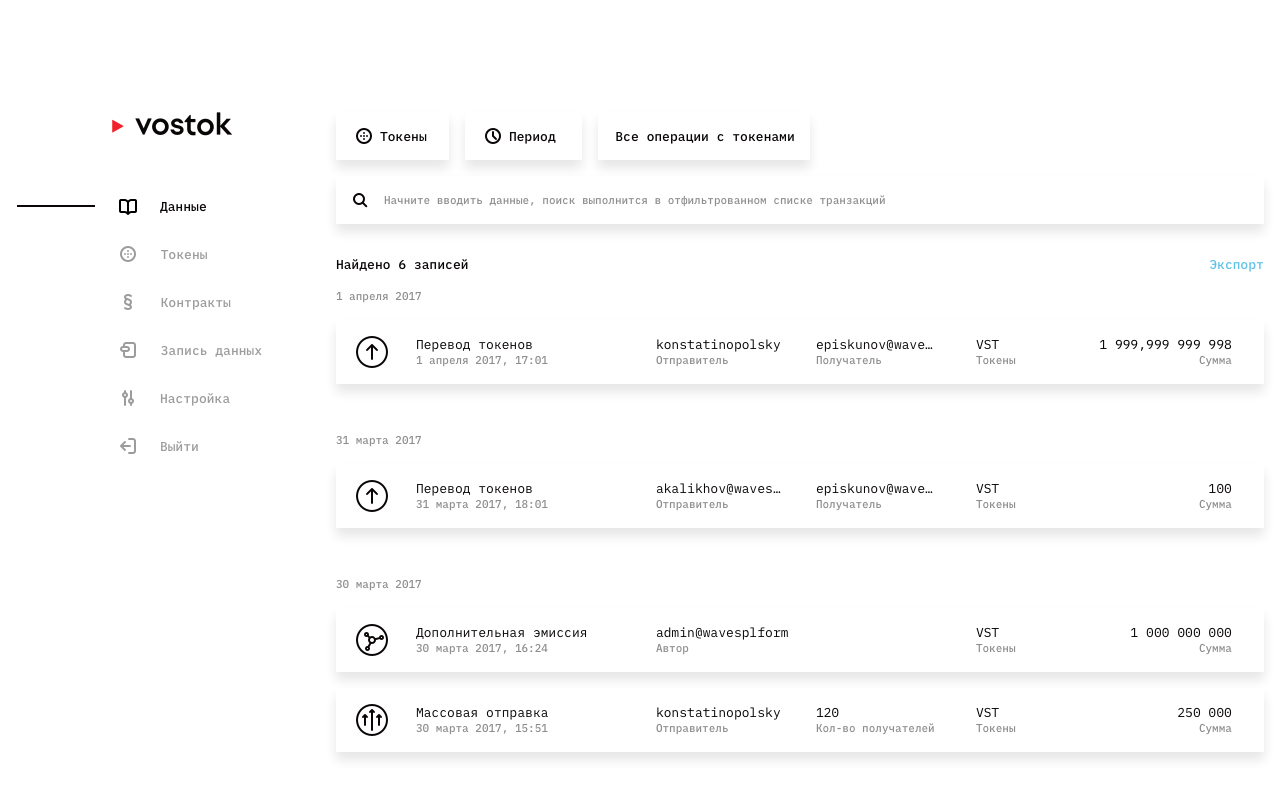This screenshot has height=800, width=1280.
Task: Click the section sign Контракты icon
Action: (x=128, y=302)
